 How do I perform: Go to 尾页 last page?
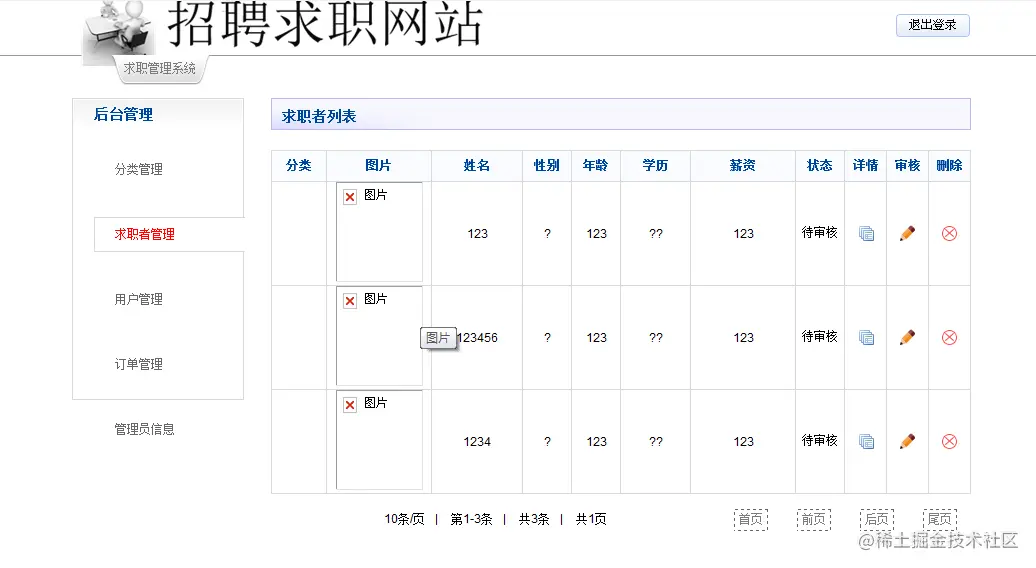(x=940, y=520)
